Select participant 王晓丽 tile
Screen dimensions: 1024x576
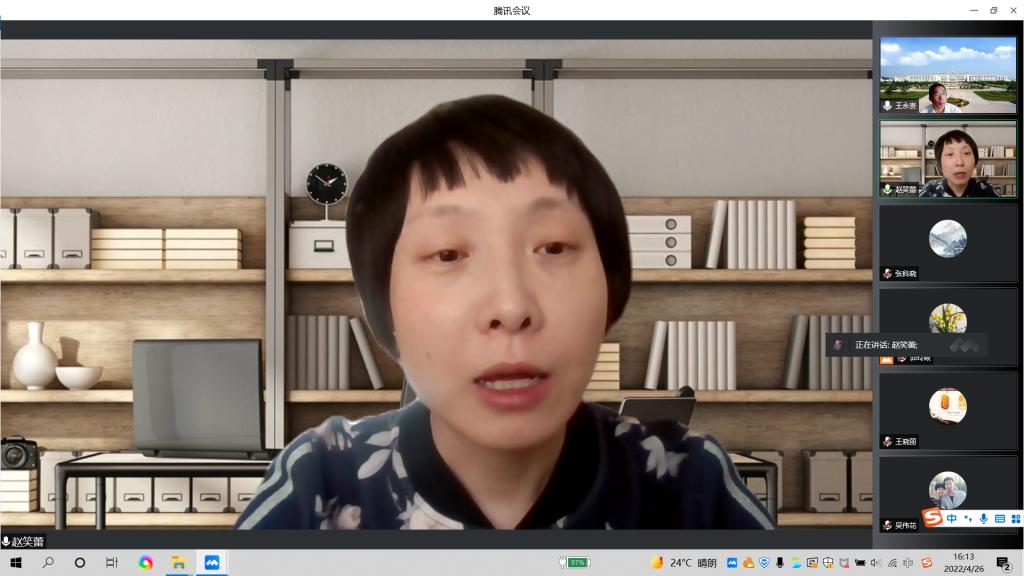tap(947, 411)
